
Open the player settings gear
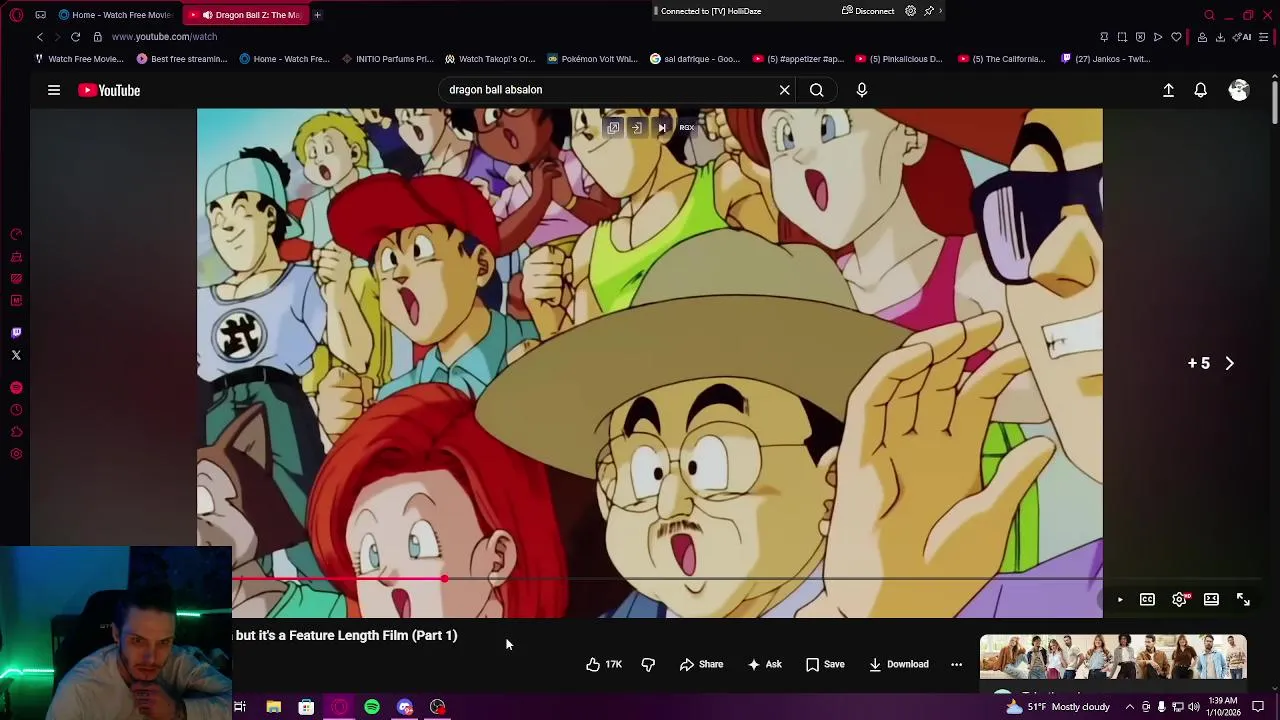[x=1180, y=599]
